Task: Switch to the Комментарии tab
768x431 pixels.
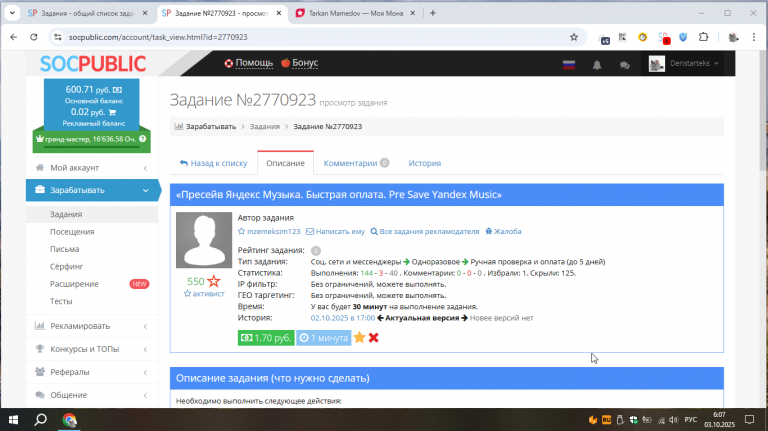Action: pos(356,163)
